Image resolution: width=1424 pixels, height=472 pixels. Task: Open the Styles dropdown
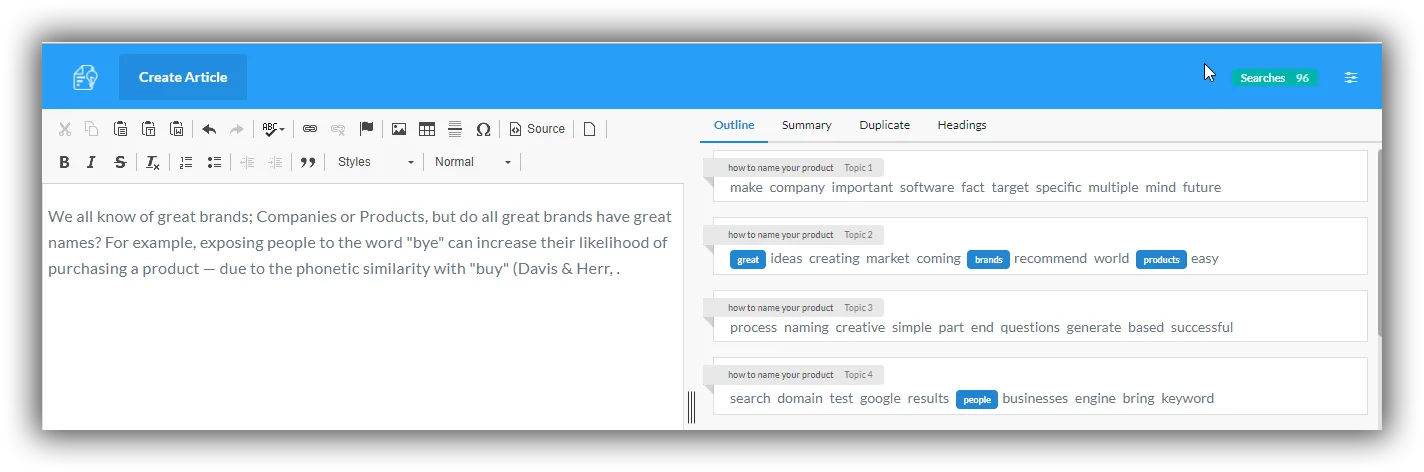375,162
